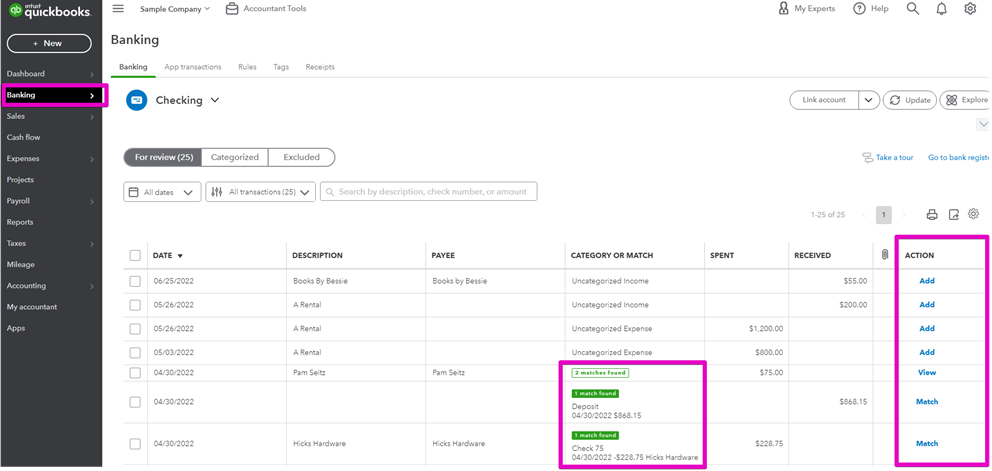Open the top-right settings gear

(x=970, y=9)
